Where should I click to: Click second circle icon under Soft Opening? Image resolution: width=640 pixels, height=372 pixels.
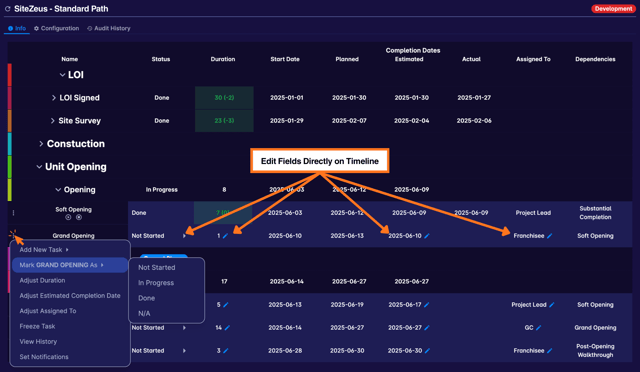[79, 217]
